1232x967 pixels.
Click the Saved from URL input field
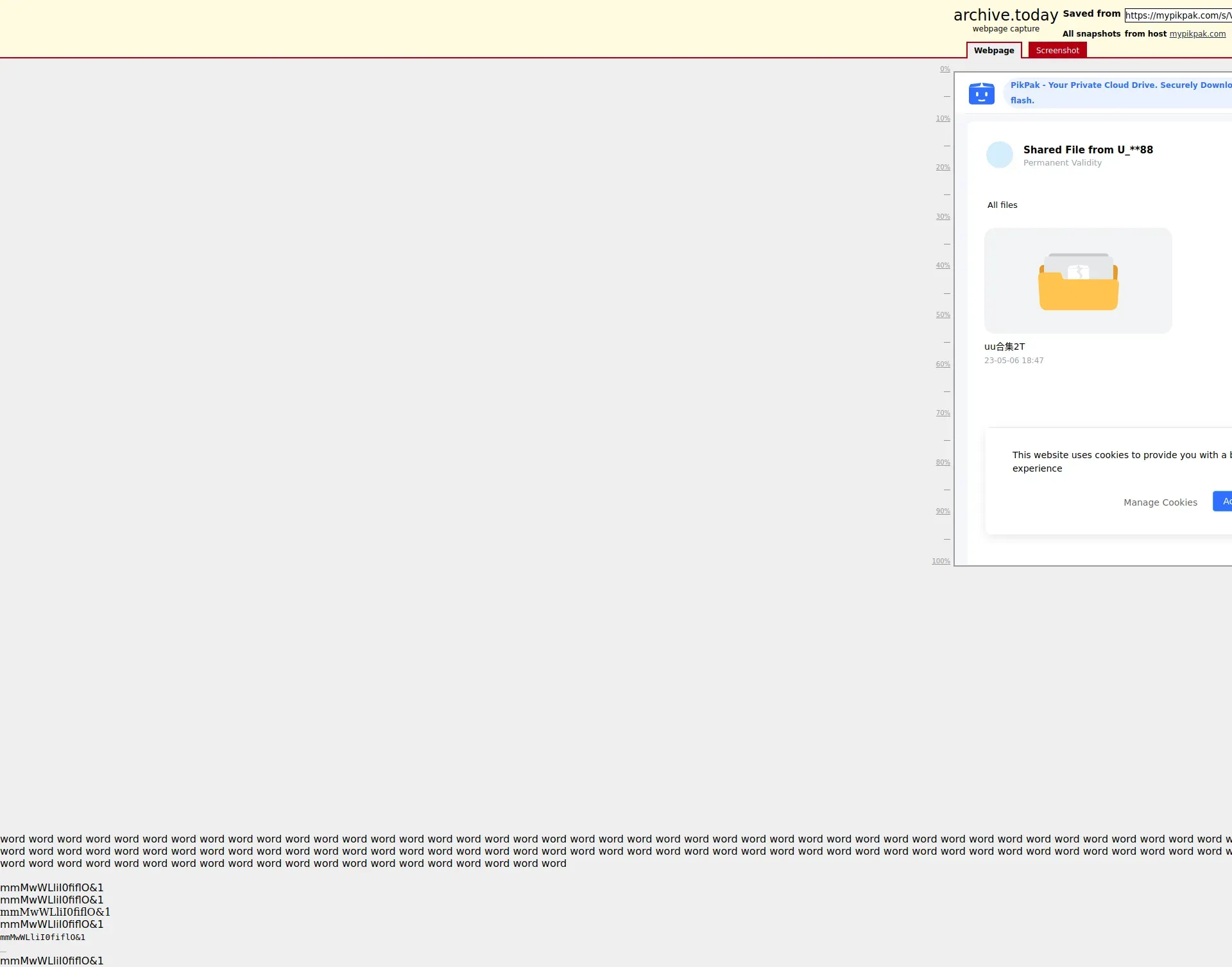point(1177,15)
